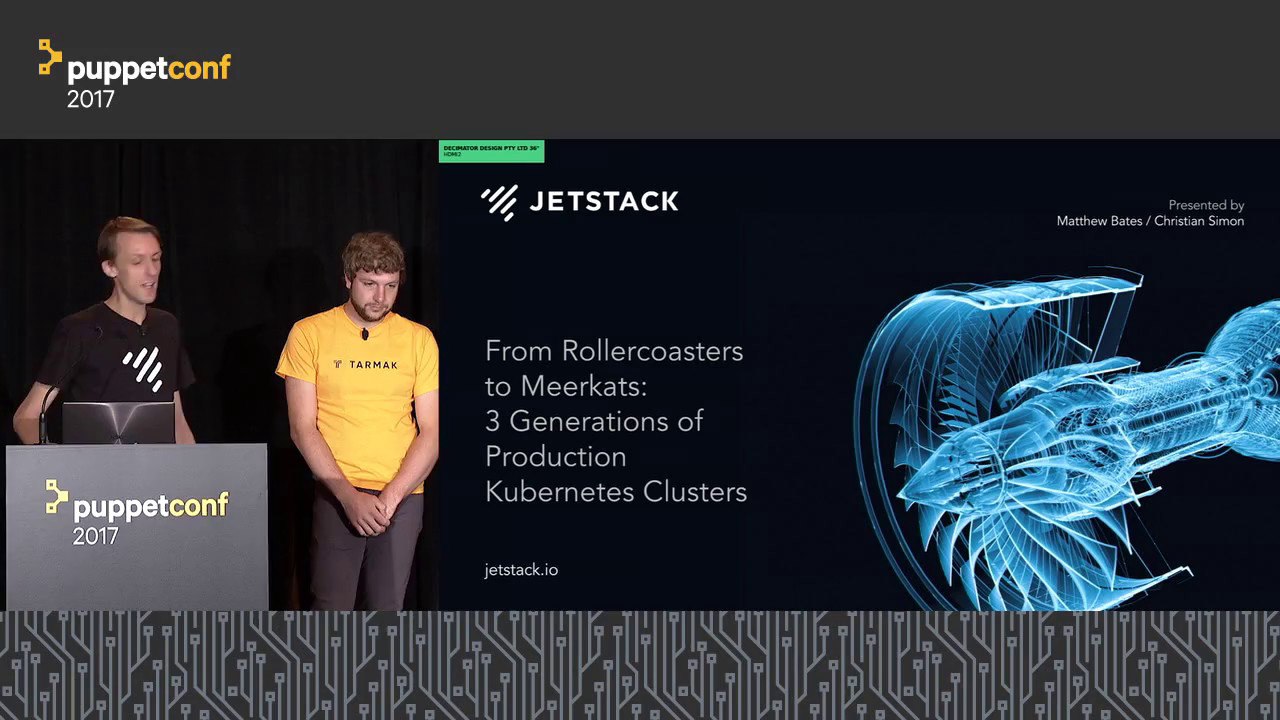Click the Puppet logo icon on the podium
Viewport: 1280px width, 720px height.
click(57, 497)
